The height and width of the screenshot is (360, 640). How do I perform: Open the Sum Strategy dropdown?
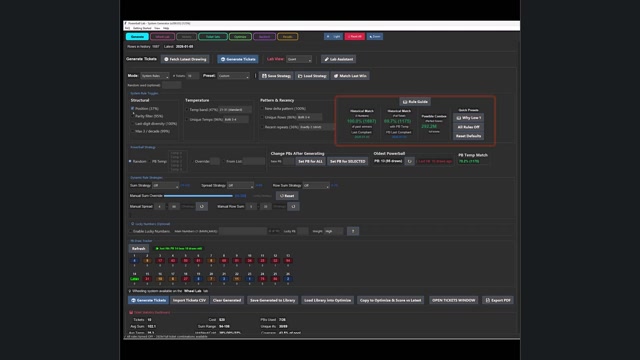(x=165, y=185)
